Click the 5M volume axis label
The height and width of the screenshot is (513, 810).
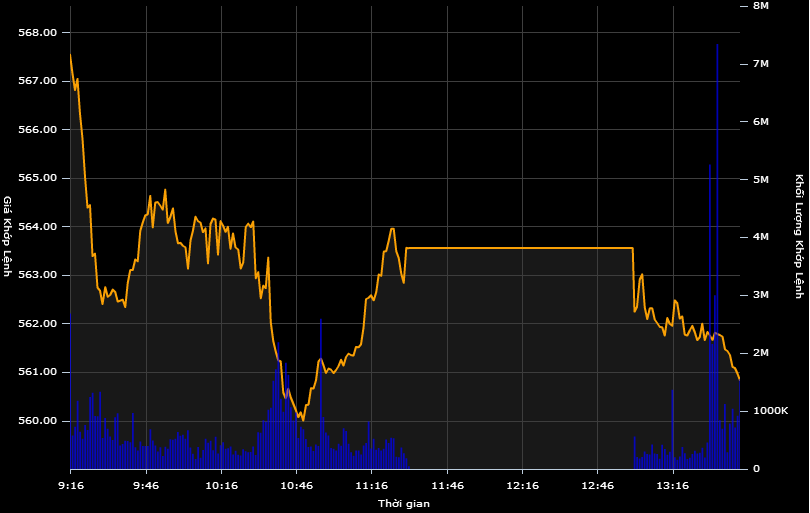[760, 180]
